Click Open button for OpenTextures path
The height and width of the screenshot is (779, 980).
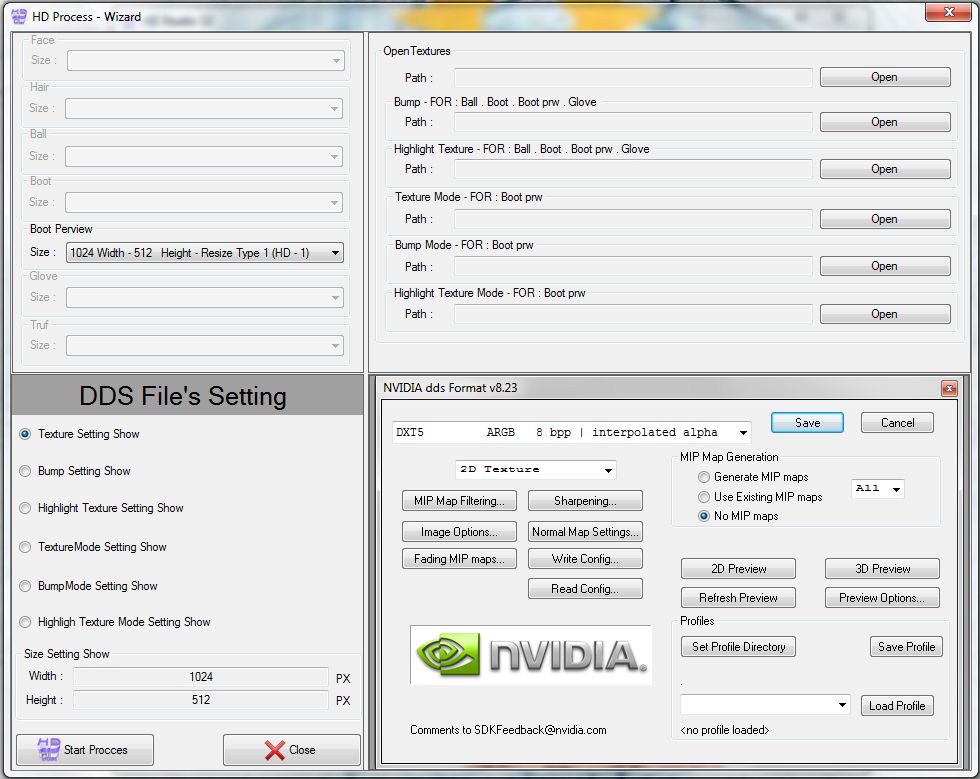click(884, 77)
